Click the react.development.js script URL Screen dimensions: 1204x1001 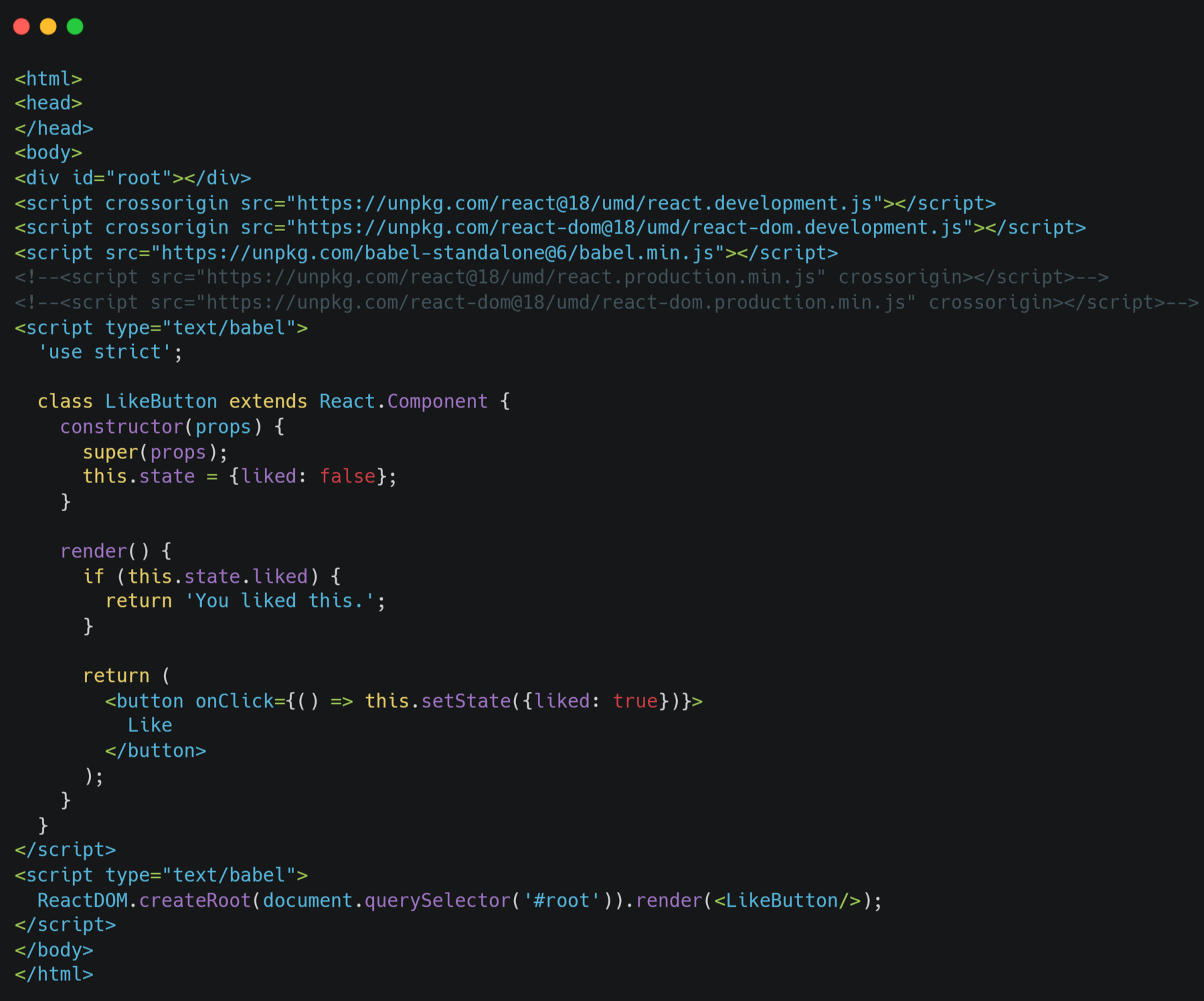pos(584,203)
